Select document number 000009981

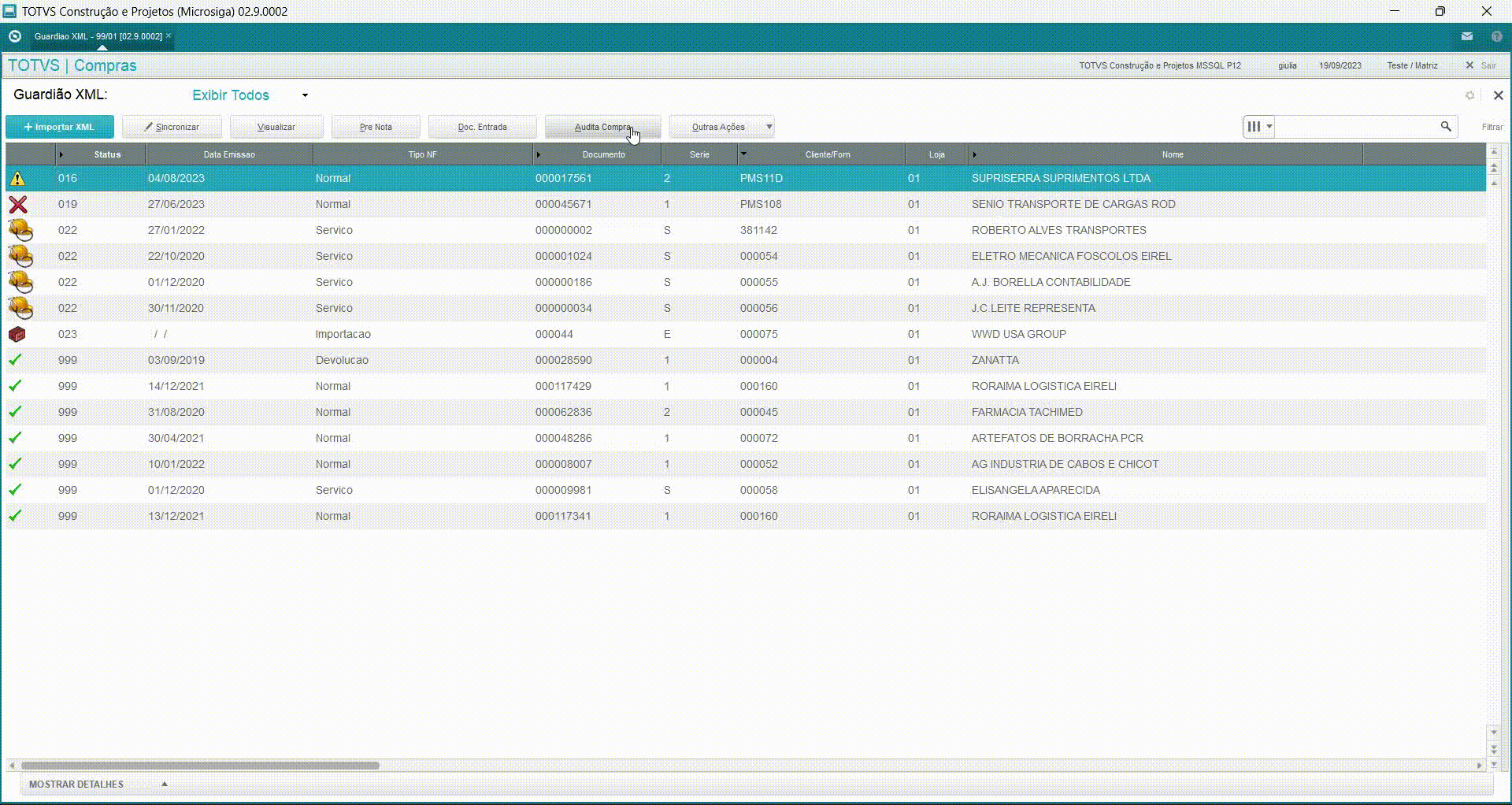[563, 490]
